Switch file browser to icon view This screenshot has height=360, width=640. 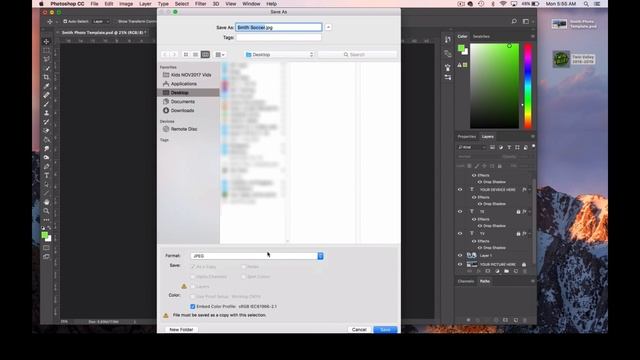pos(186,54)
